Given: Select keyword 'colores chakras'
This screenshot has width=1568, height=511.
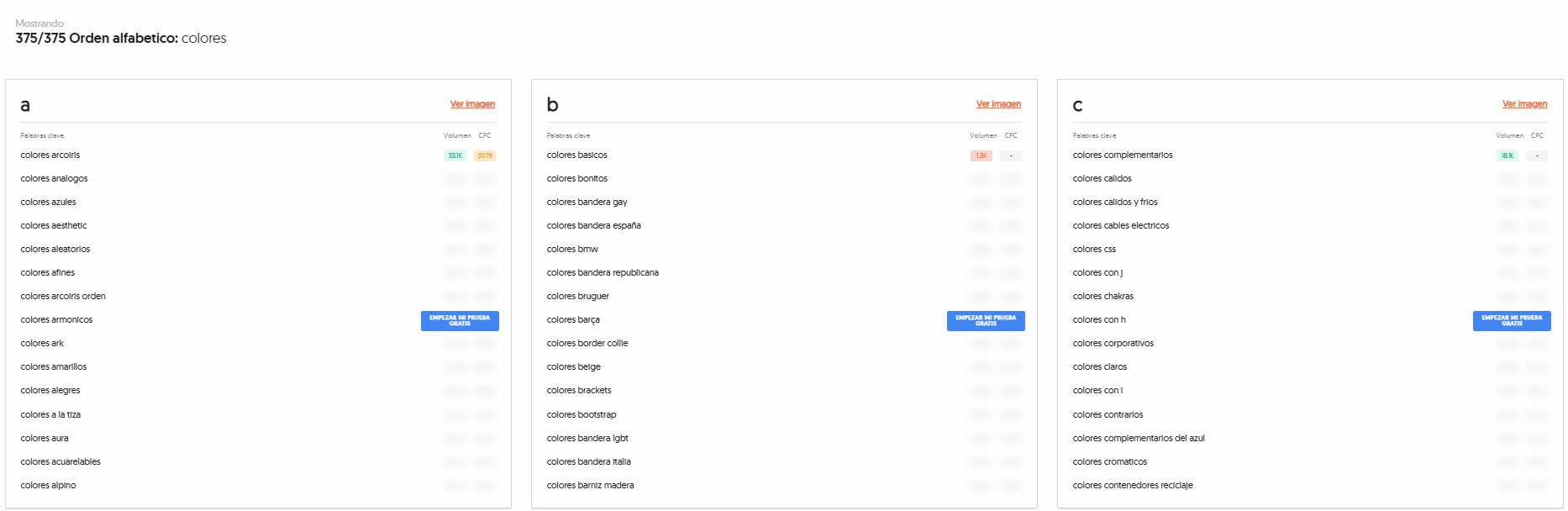Looking at the screenshot, I should click(1102, 297).
